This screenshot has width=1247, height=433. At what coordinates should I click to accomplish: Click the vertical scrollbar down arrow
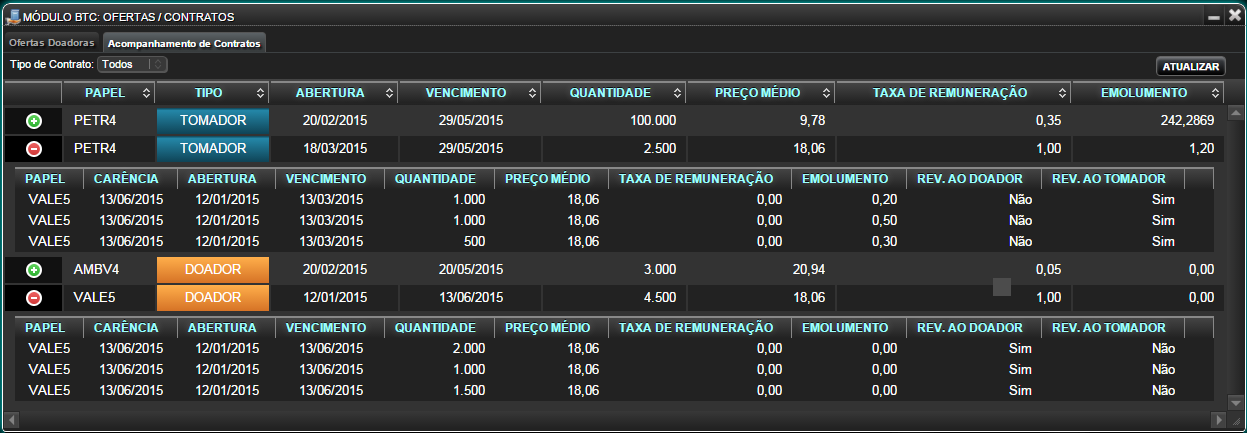[x=1235, y=403]
